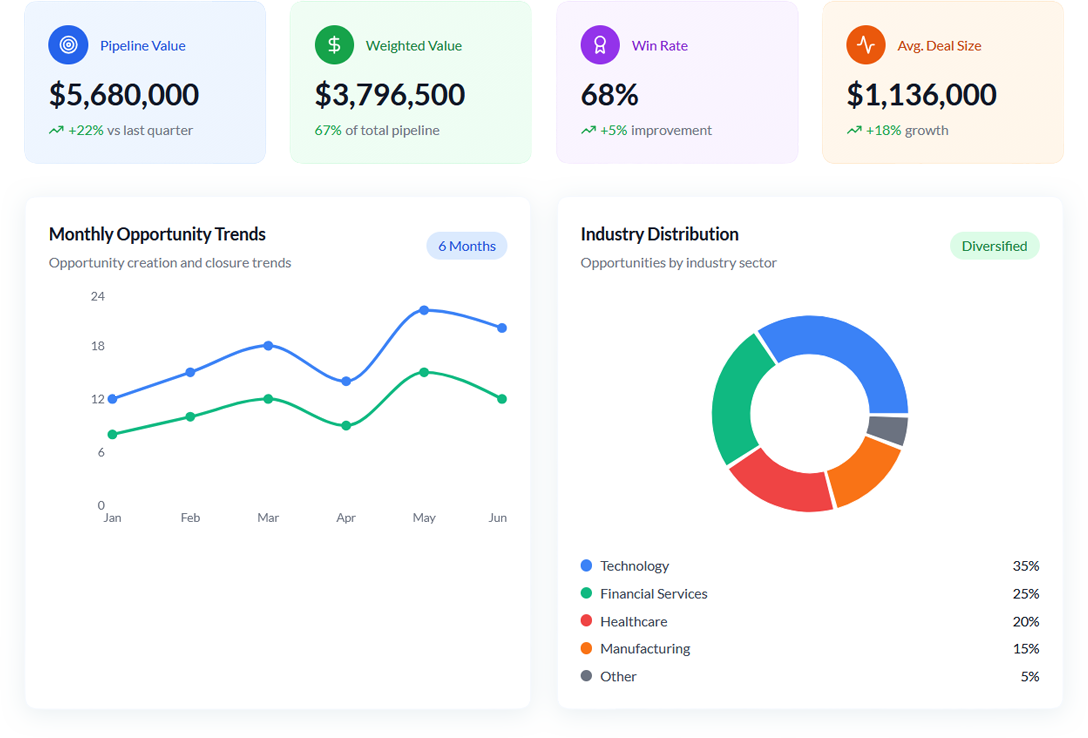The height and width of the screenshot is (738, 1088).
Task: Click the Monthly Opportunity Trends heading
Action: click(x=158, y=234)
